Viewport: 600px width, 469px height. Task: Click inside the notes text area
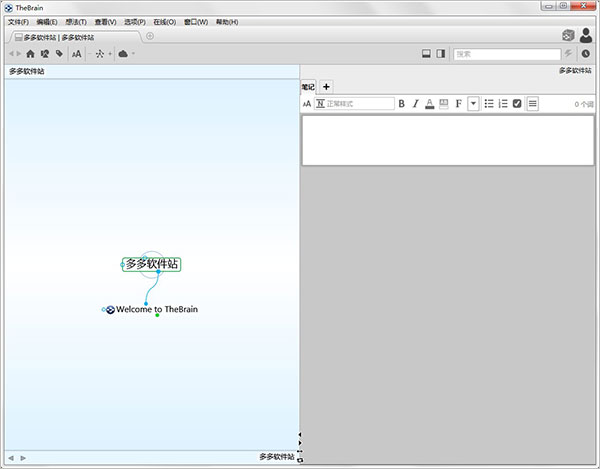(448, 140)
